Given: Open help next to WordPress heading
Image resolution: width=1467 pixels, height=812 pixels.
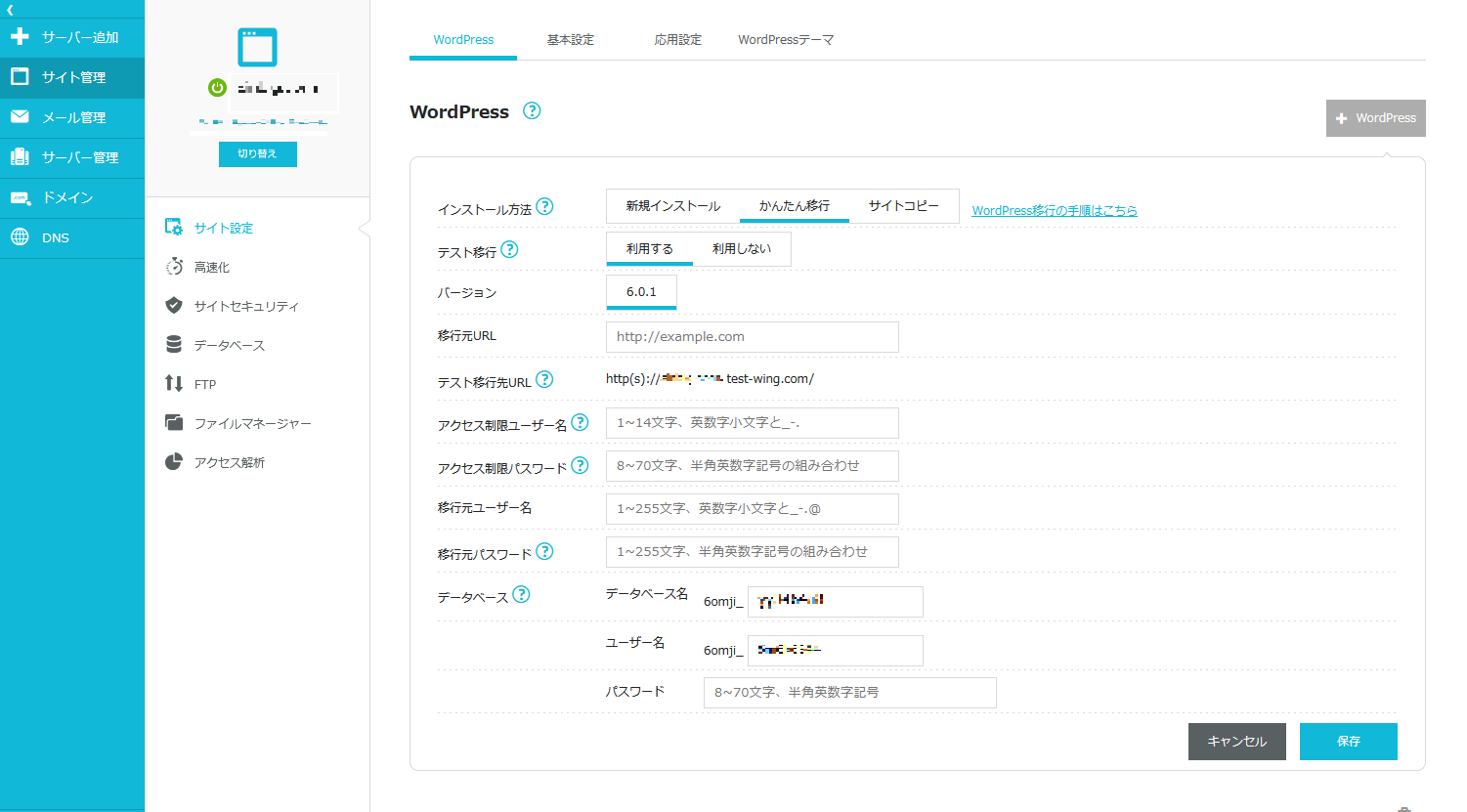Looking at the screenshot, I should click(x=532, y=110).
